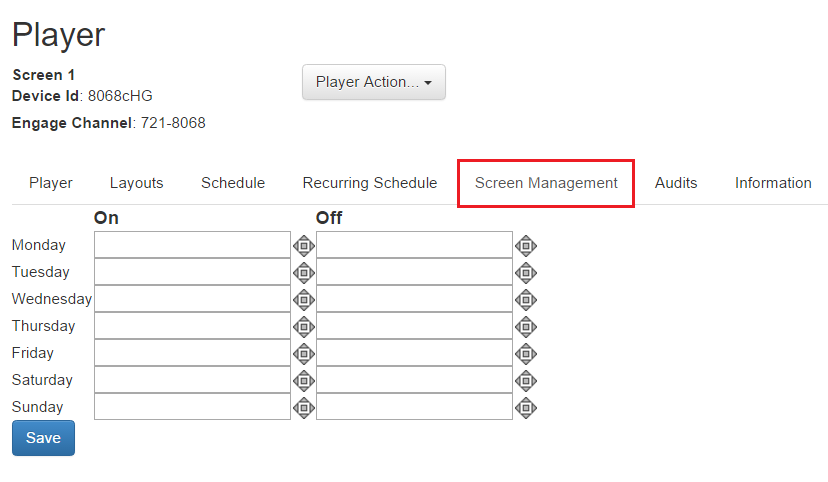
Task: Click the Sunday Off time picker icon
Action: coord(526,408)
